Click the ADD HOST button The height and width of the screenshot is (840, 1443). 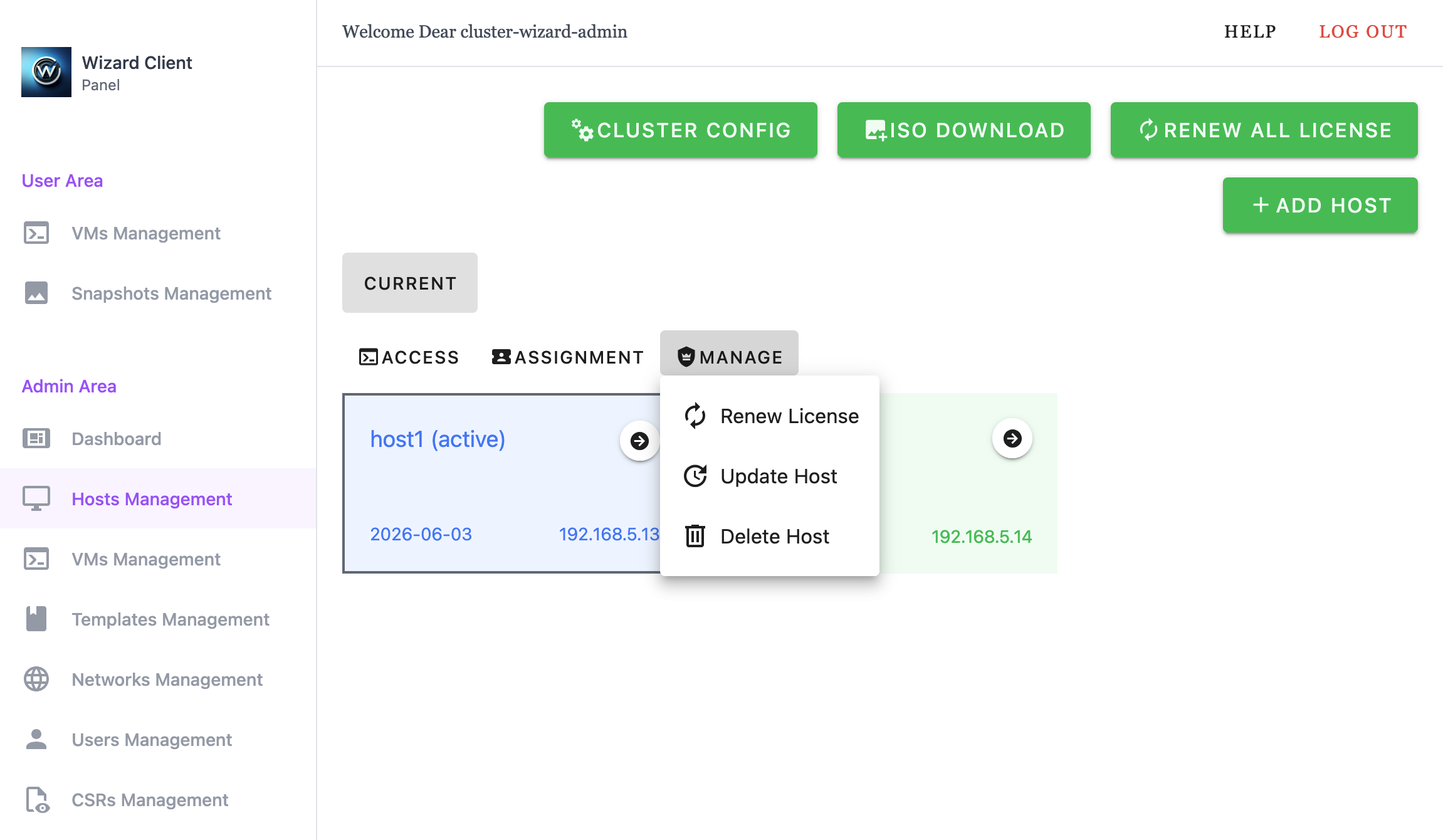[1320, 205]
